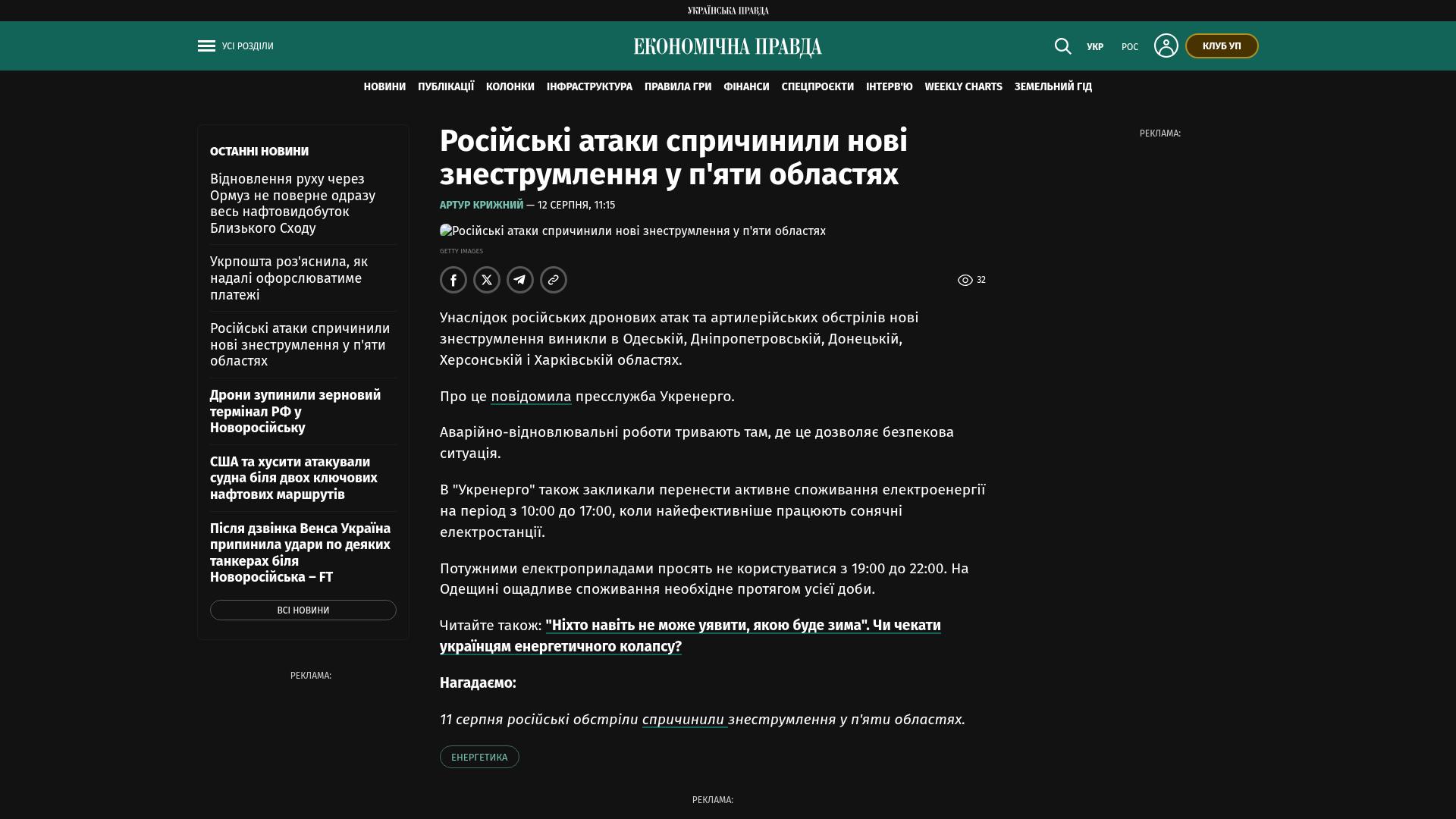Click the search magnifier icon

coord(1062,46)
